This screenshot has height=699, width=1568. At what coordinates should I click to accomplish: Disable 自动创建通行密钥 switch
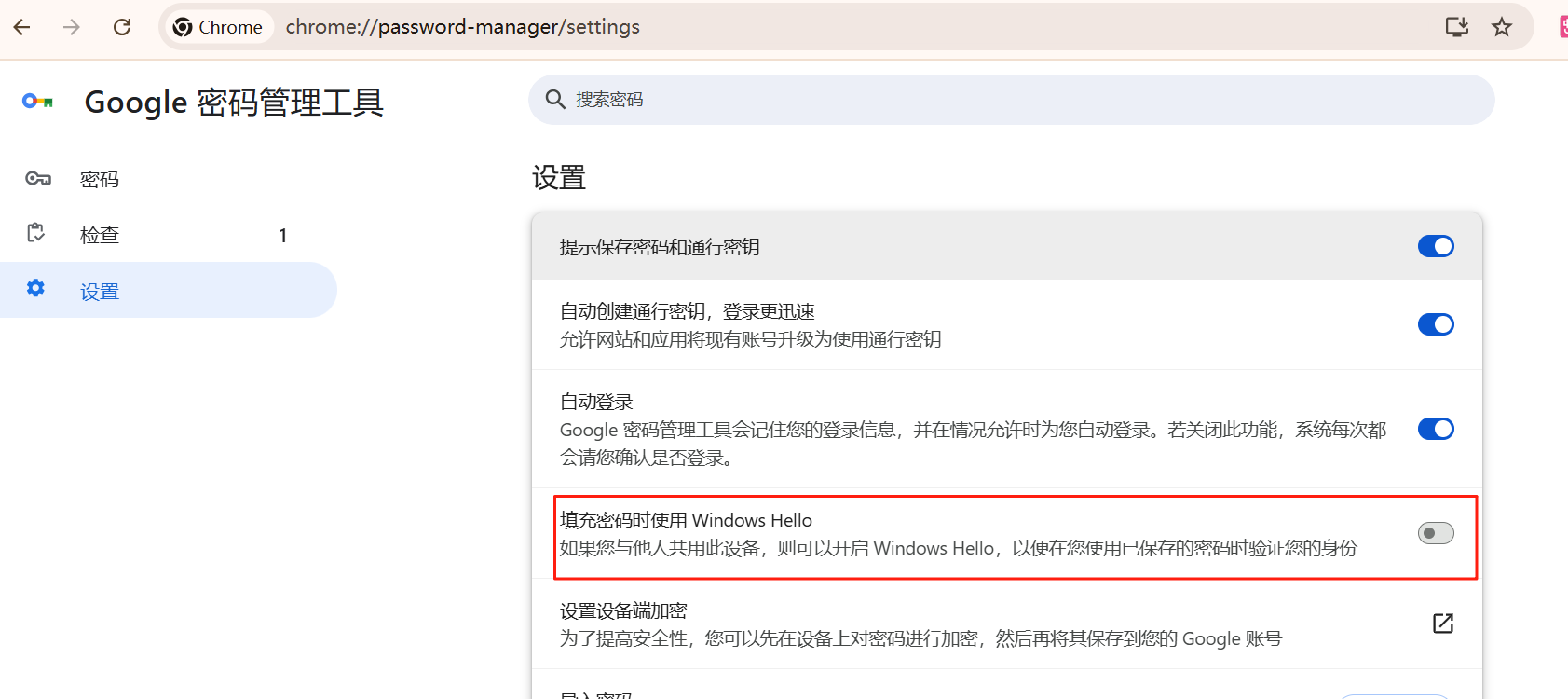pos(1436,324)
